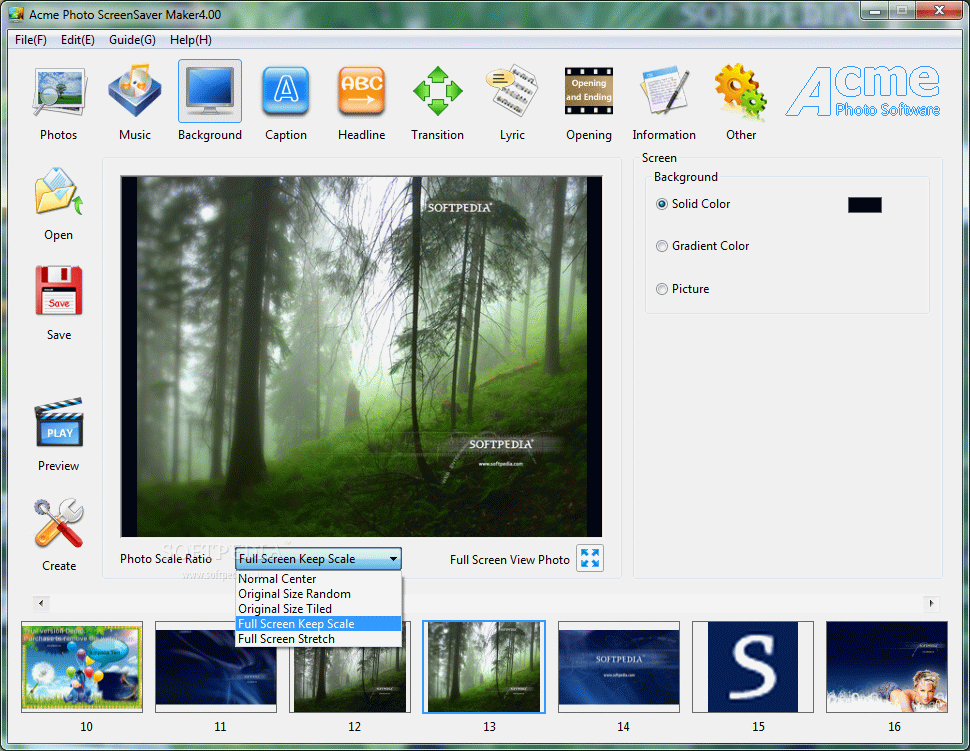The height and width of the screenshot is (751, 970).
Task: Select the Background monitor icon
Action: coord(210,91)
